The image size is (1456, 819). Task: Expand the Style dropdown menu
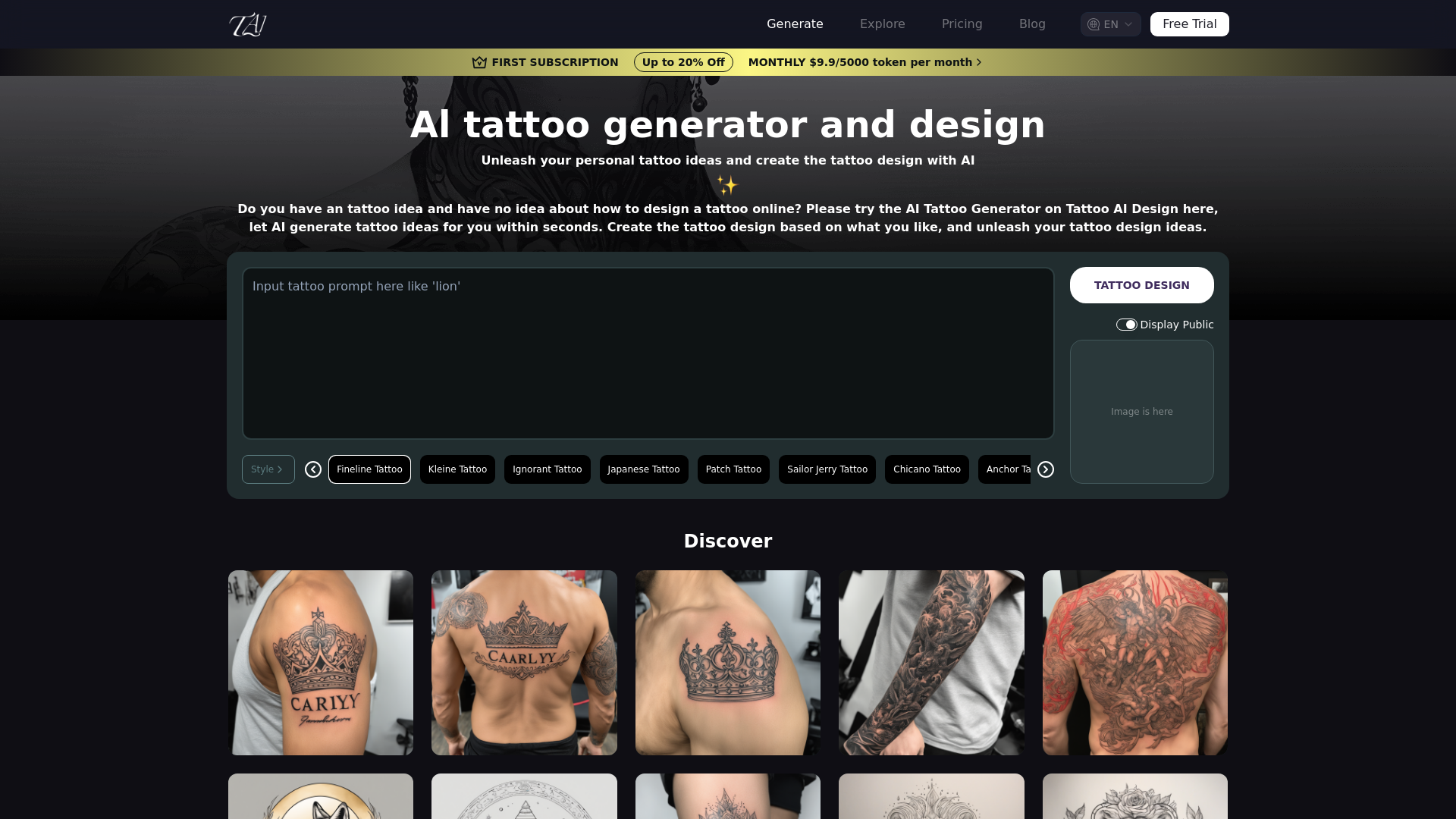point(267,468)
